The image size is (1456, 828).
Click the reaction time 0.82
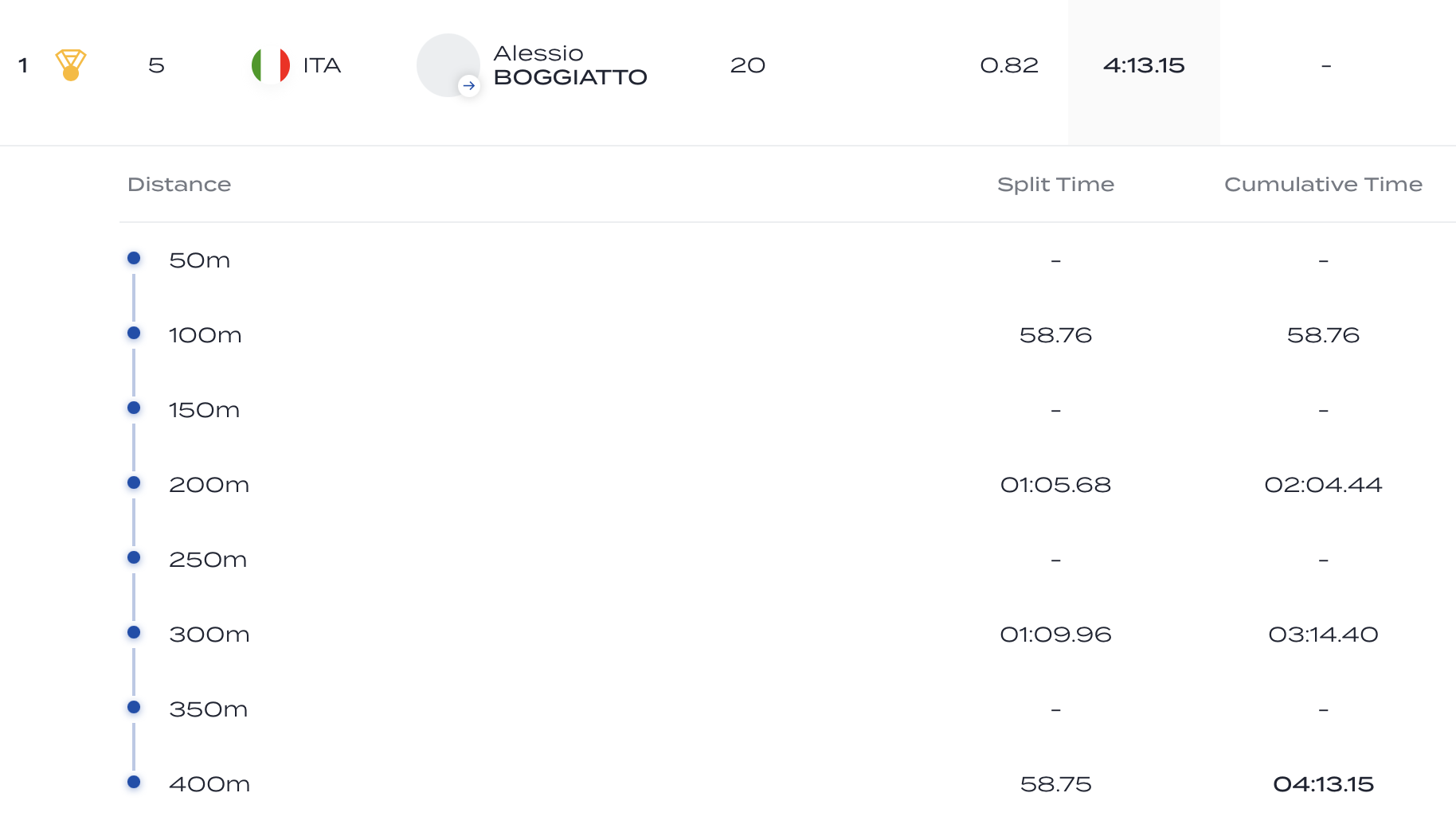click(1009, 65)
